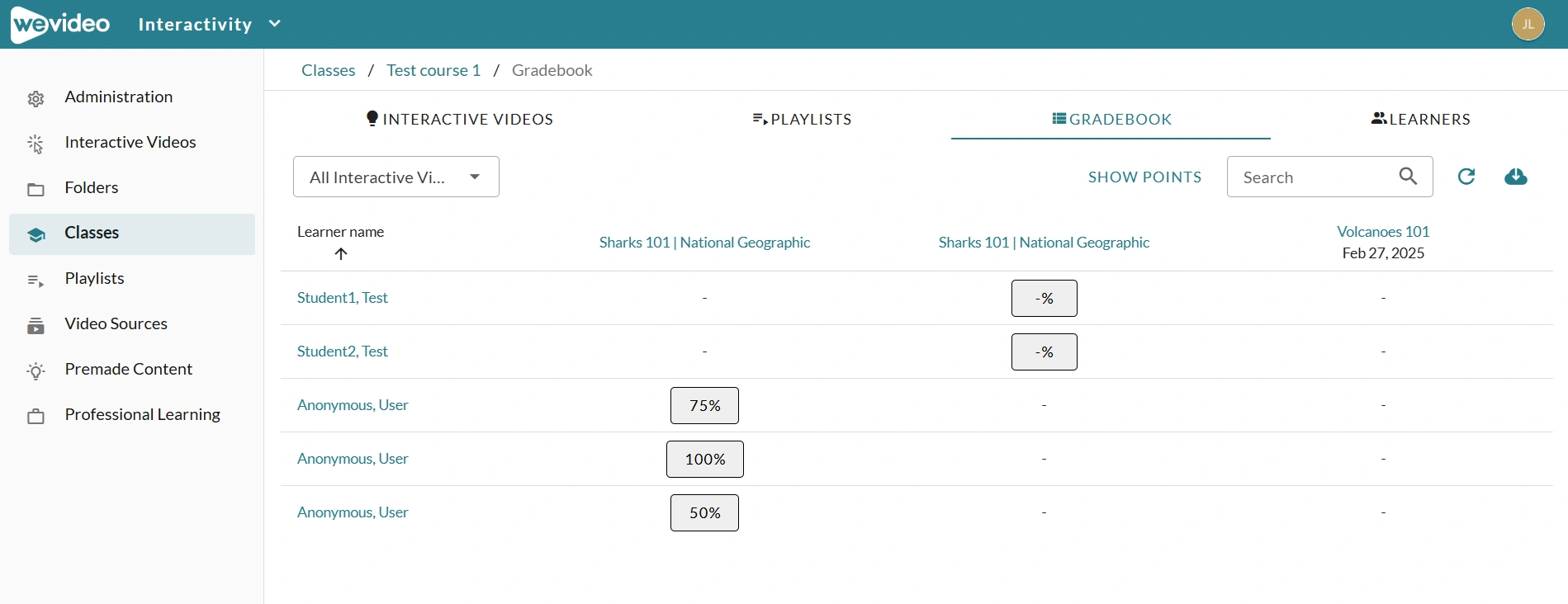
Task: Switch to the Interactive Videos tab
Action: pyautogui.click(x=459, y=119)
